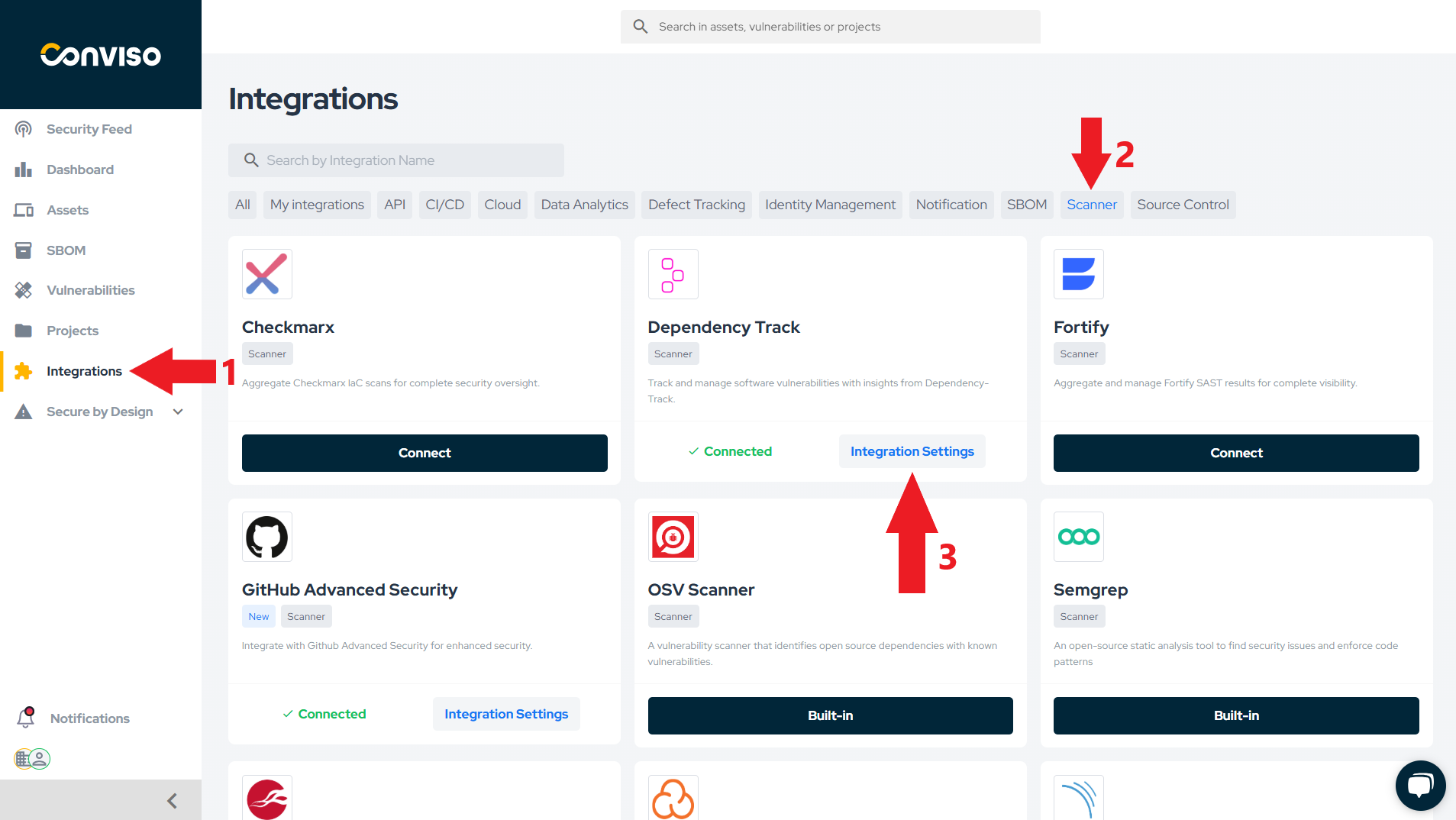Select the My integrations filter tab

coord(317,205)
